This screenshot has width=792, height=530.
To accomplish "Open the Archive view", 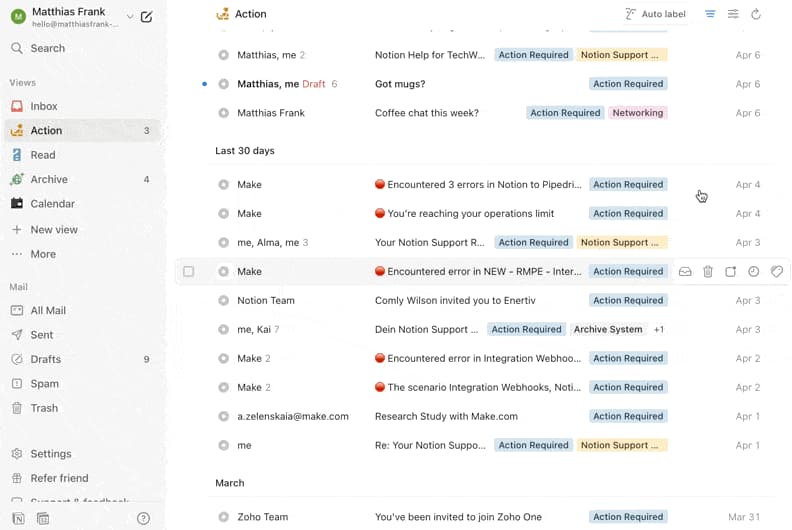I will (x=82, y=179).
